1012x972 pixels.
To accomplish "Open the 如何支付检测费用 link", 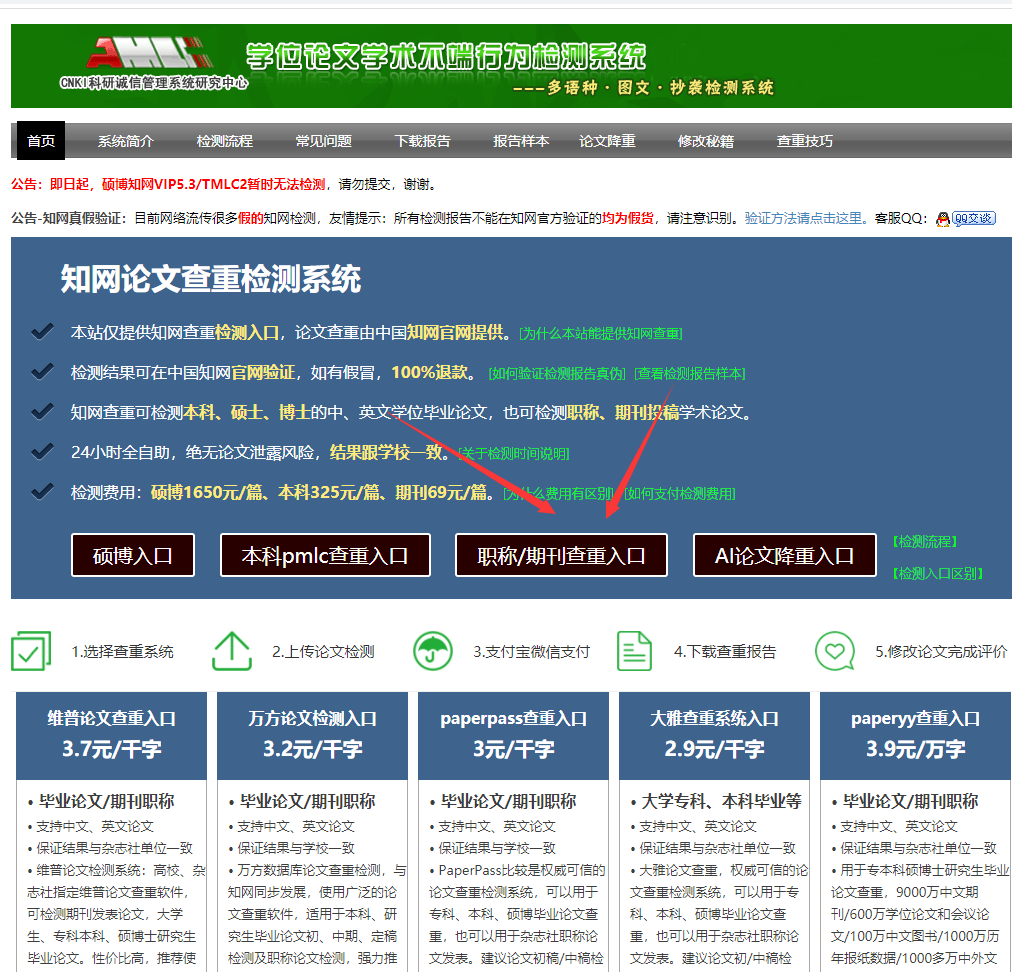I will (x=680, y=494).
